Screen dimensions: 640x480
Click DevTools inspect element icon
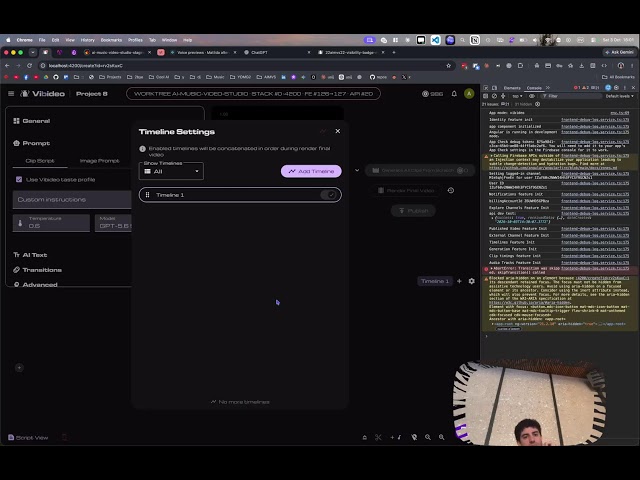click(x=486, y=88)
